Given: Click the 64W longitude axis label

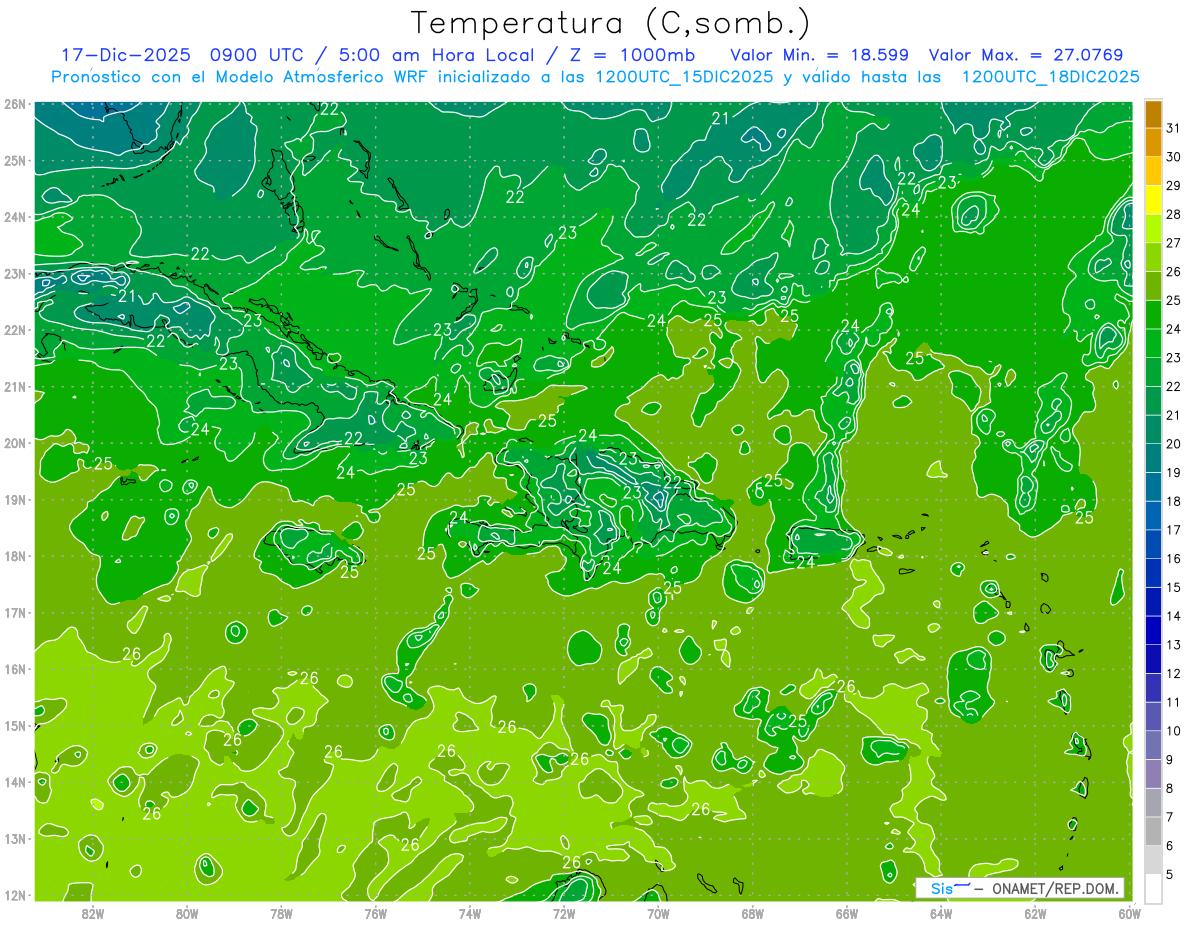Looking at the screenshot, I should [941, 913].
